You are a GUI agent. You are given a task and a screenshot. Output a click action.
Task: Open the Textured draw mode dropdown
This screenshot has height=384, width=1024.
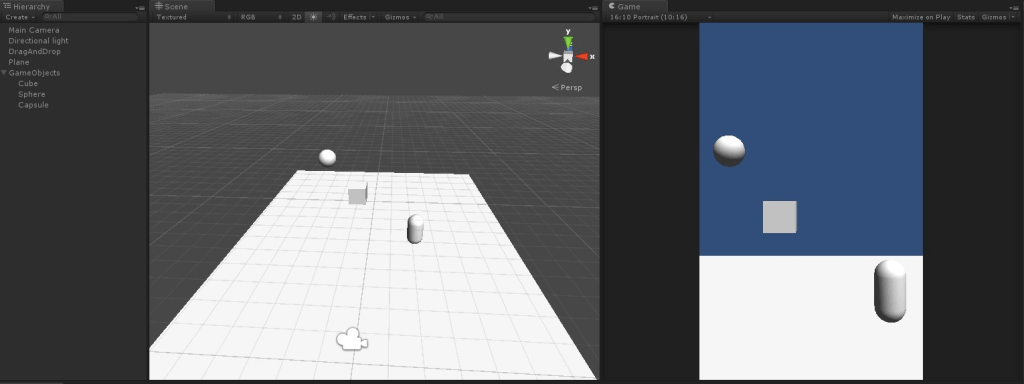[x=193, y=17]
